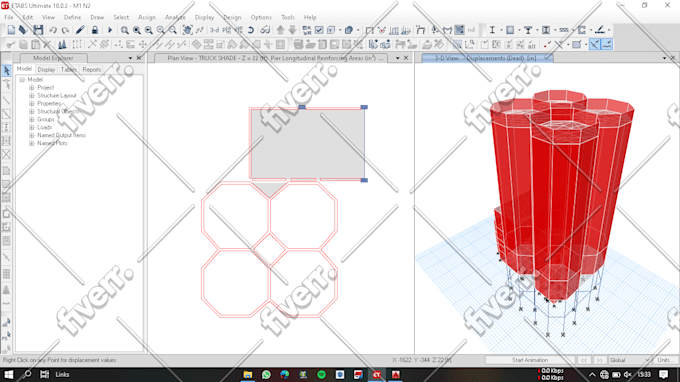
Task: Click the Start Animation button
Action: point(530,360)
